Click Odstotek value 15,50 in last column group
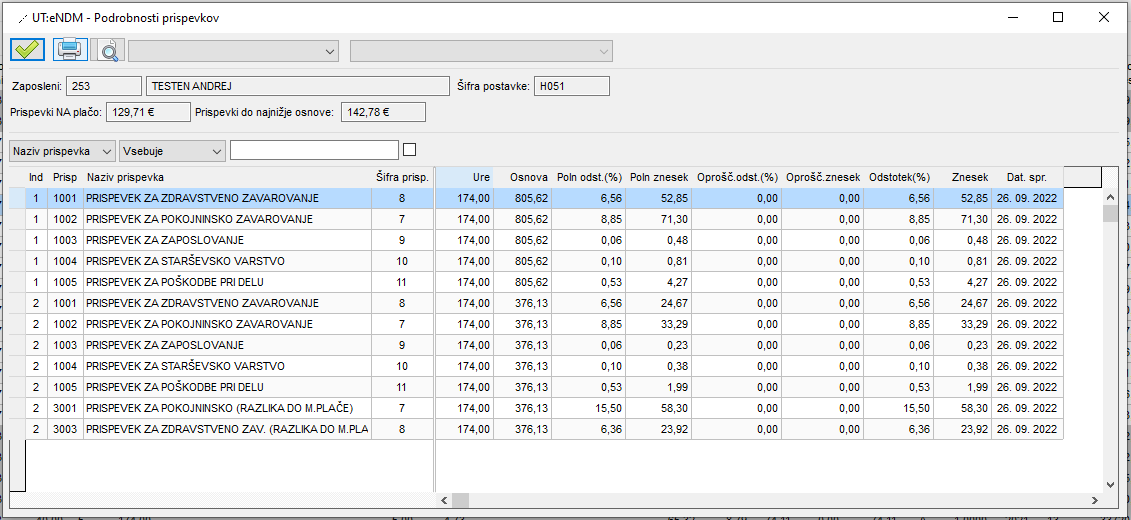 click(899, 408)
